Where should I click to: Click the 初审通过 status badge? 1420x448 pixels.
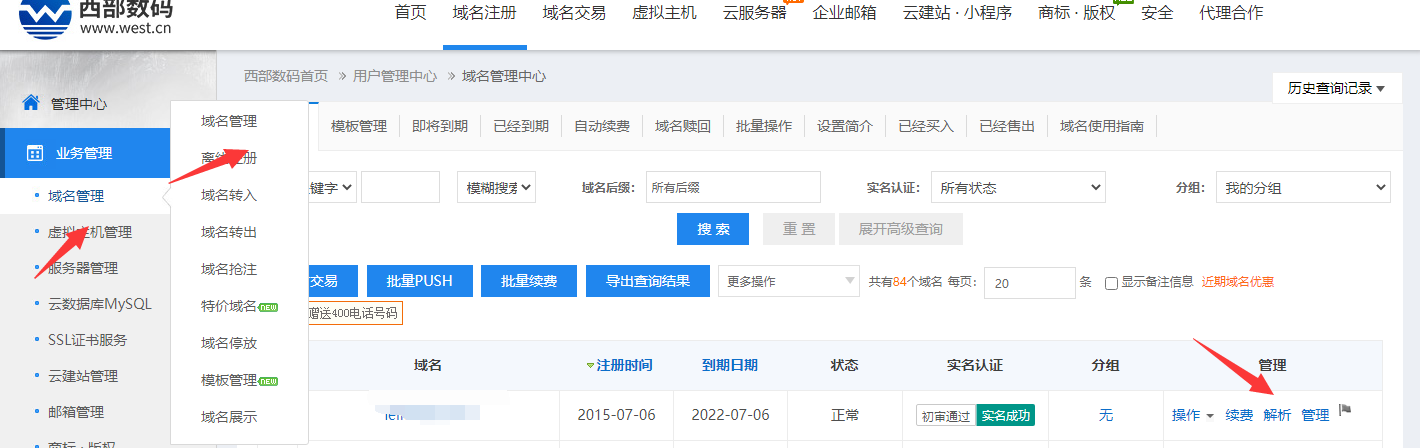point(945,415)
